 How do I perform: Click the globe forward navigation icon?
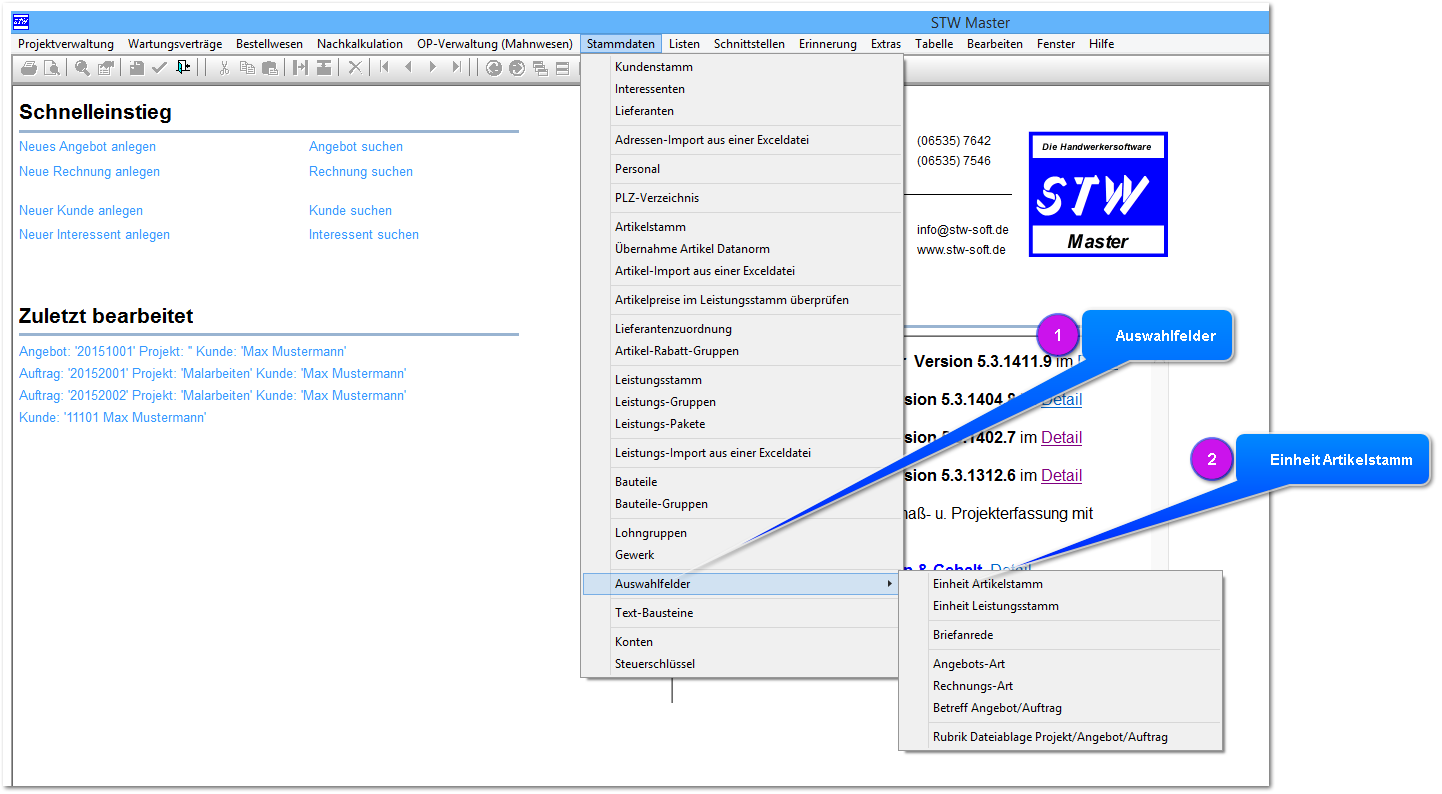coord(517,68)
